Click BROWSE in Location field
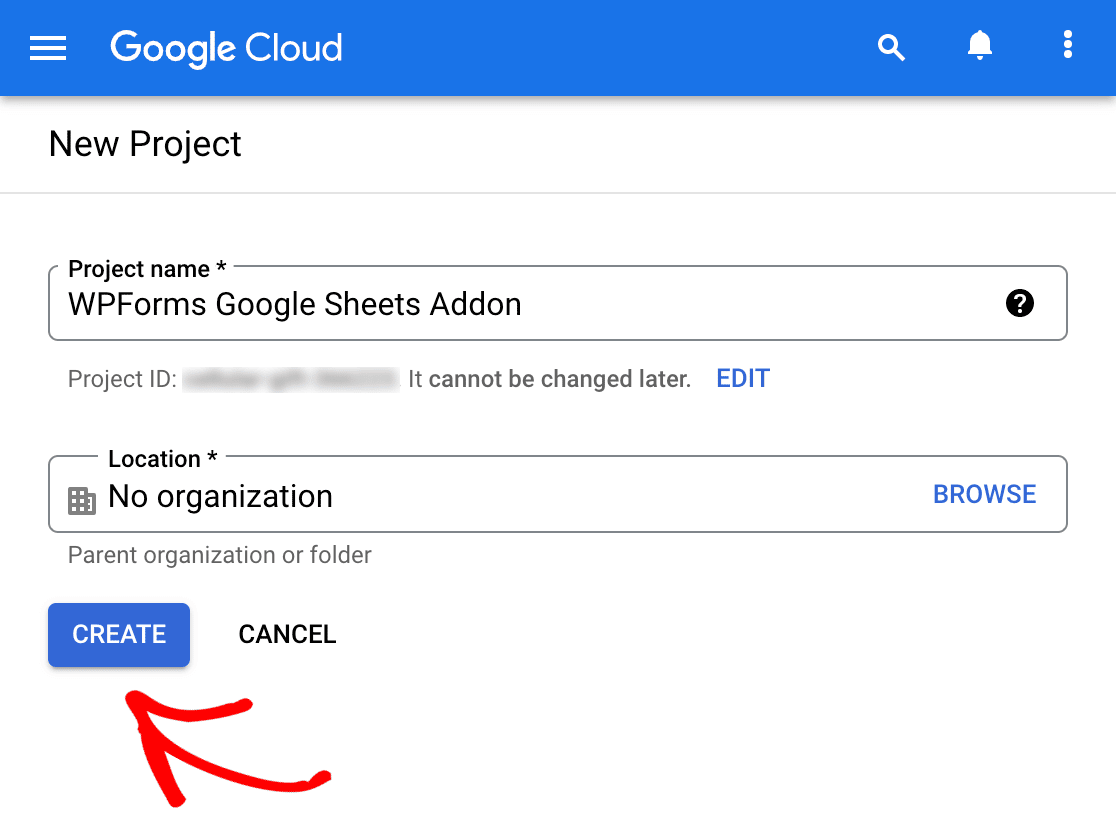This screenshot has width=1116, height=828. click(x=984, y=494)
